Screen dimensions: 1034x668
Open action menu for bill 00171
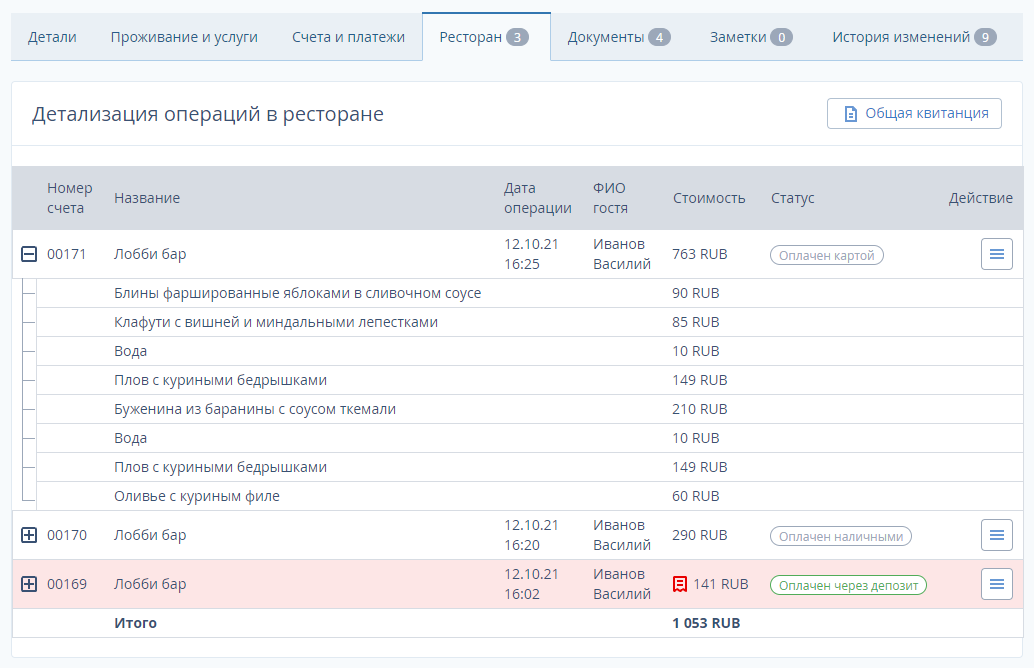(x=996, y=254)
